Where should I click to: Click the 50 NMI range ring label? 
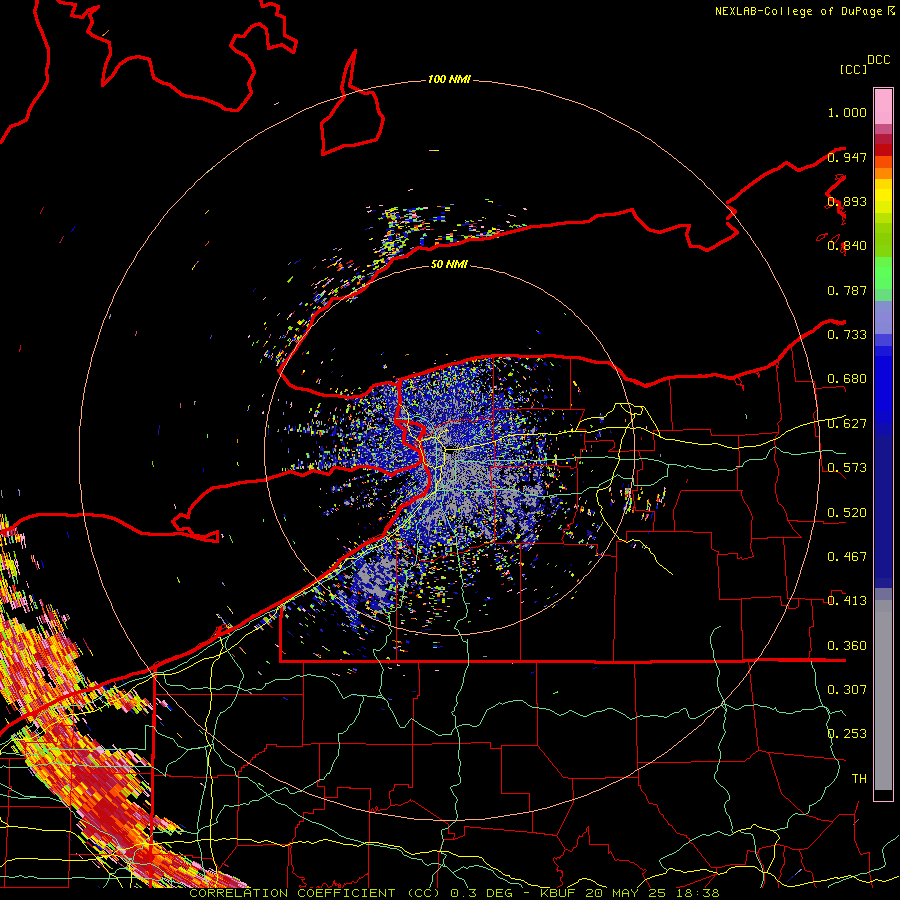[x=449, y=264]
